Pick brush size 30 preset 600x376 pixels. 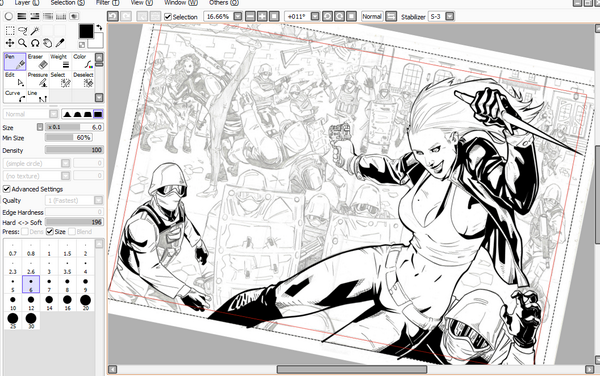[31, 321]
